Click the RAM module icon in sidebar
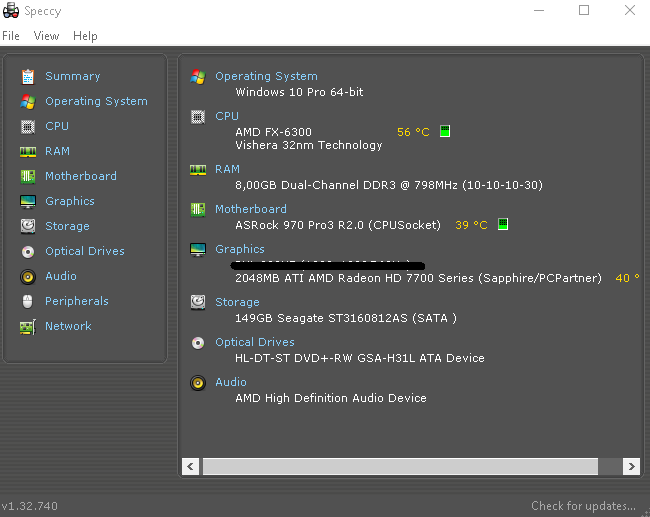650x517 pixels. click(27, 151)
